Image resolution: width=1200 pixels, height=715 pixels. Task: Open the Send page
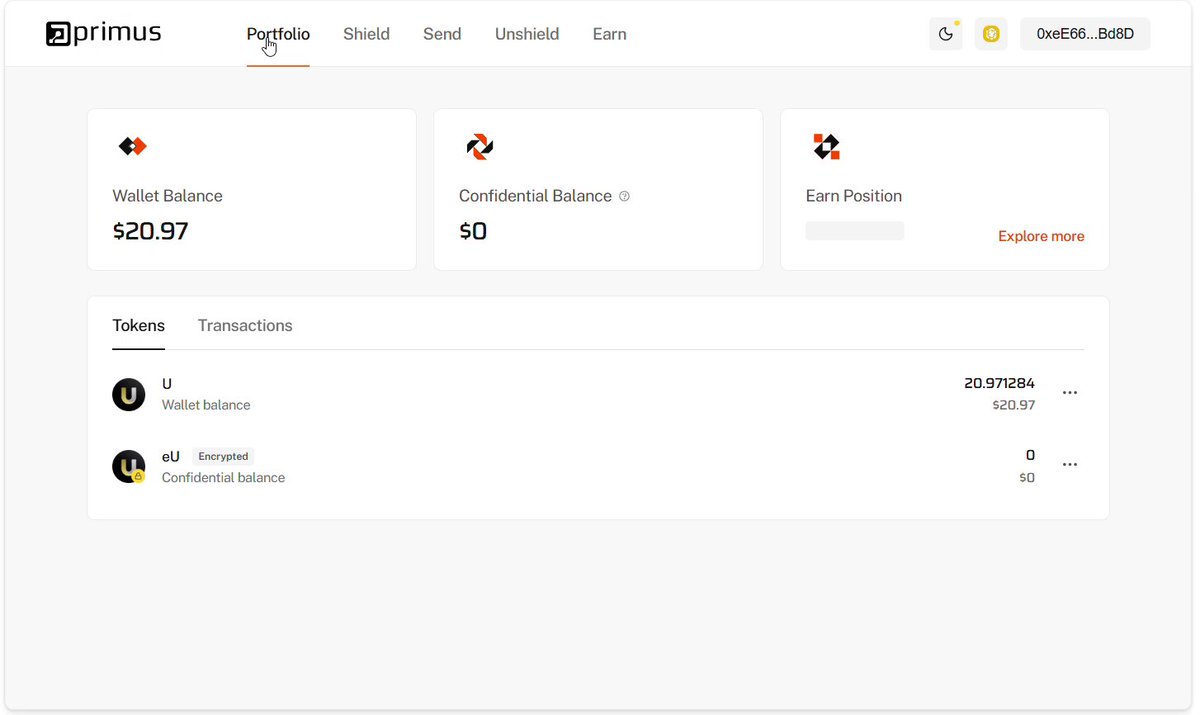[442, 34]
